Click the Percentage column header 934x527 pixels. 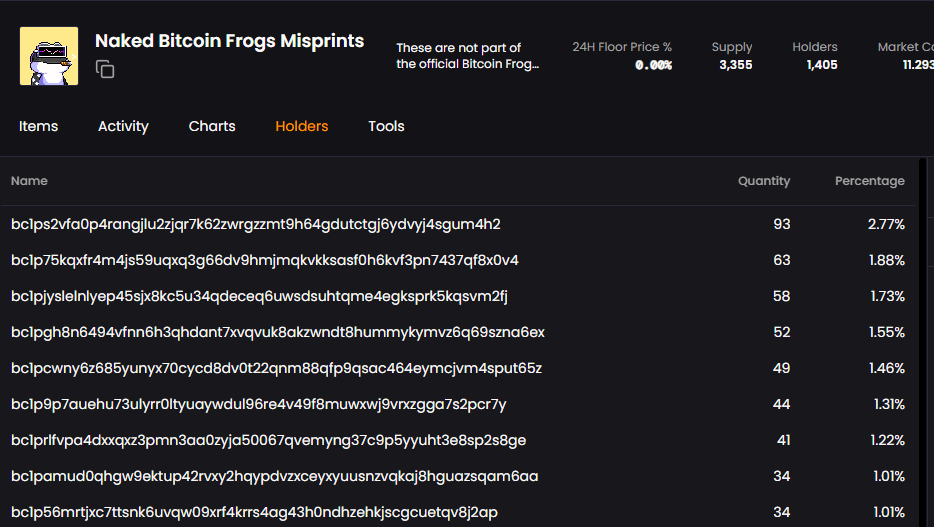point(870,181)
